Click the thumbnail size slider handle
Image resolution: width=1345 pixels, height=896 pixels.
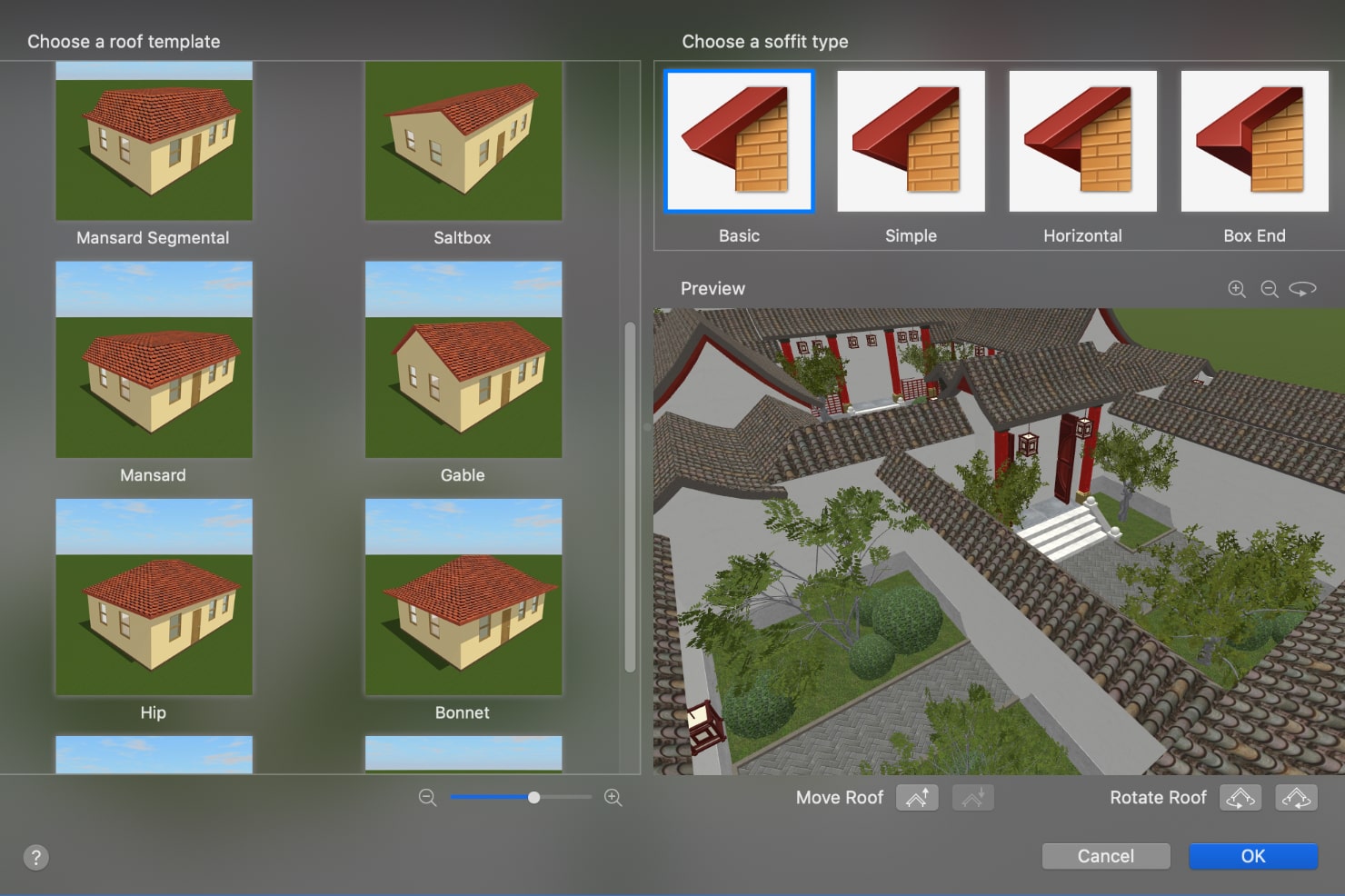pos(534,797)
